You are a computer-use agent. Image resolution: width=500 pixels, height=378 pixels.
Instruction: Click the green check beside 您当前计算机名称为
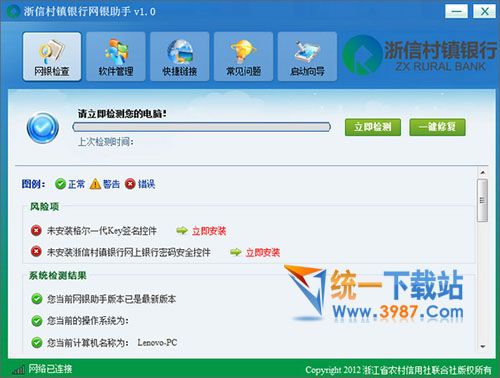point(37,342)
